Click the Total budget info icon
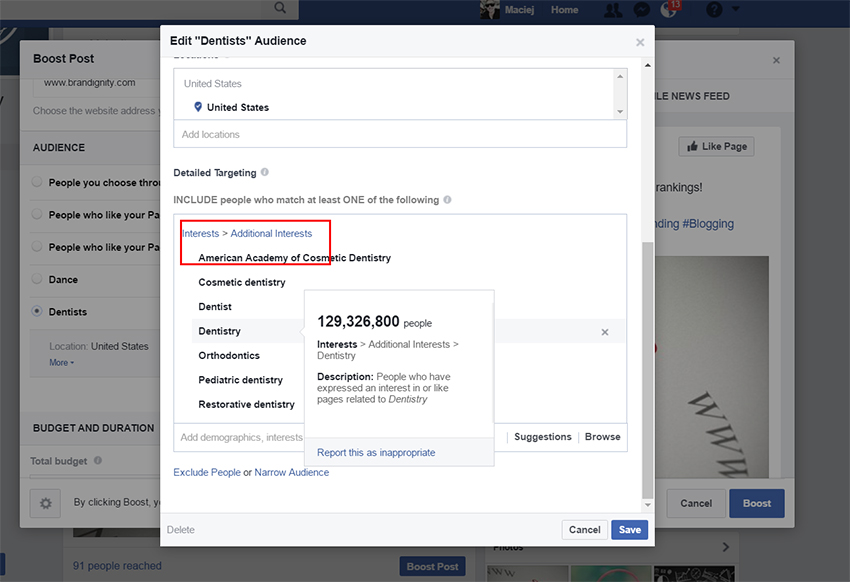The image size is (850, 582). pyautogui.click(x=98, y=460)
